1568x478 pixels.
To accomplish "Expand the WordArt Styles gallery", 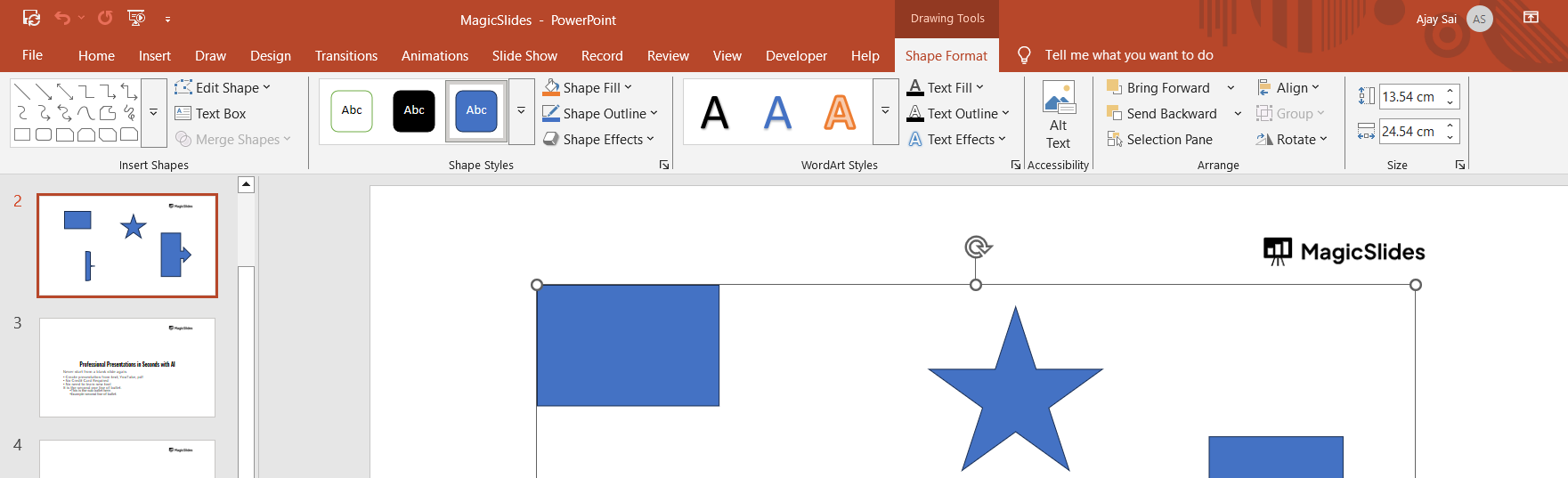I will pos(885,111).
